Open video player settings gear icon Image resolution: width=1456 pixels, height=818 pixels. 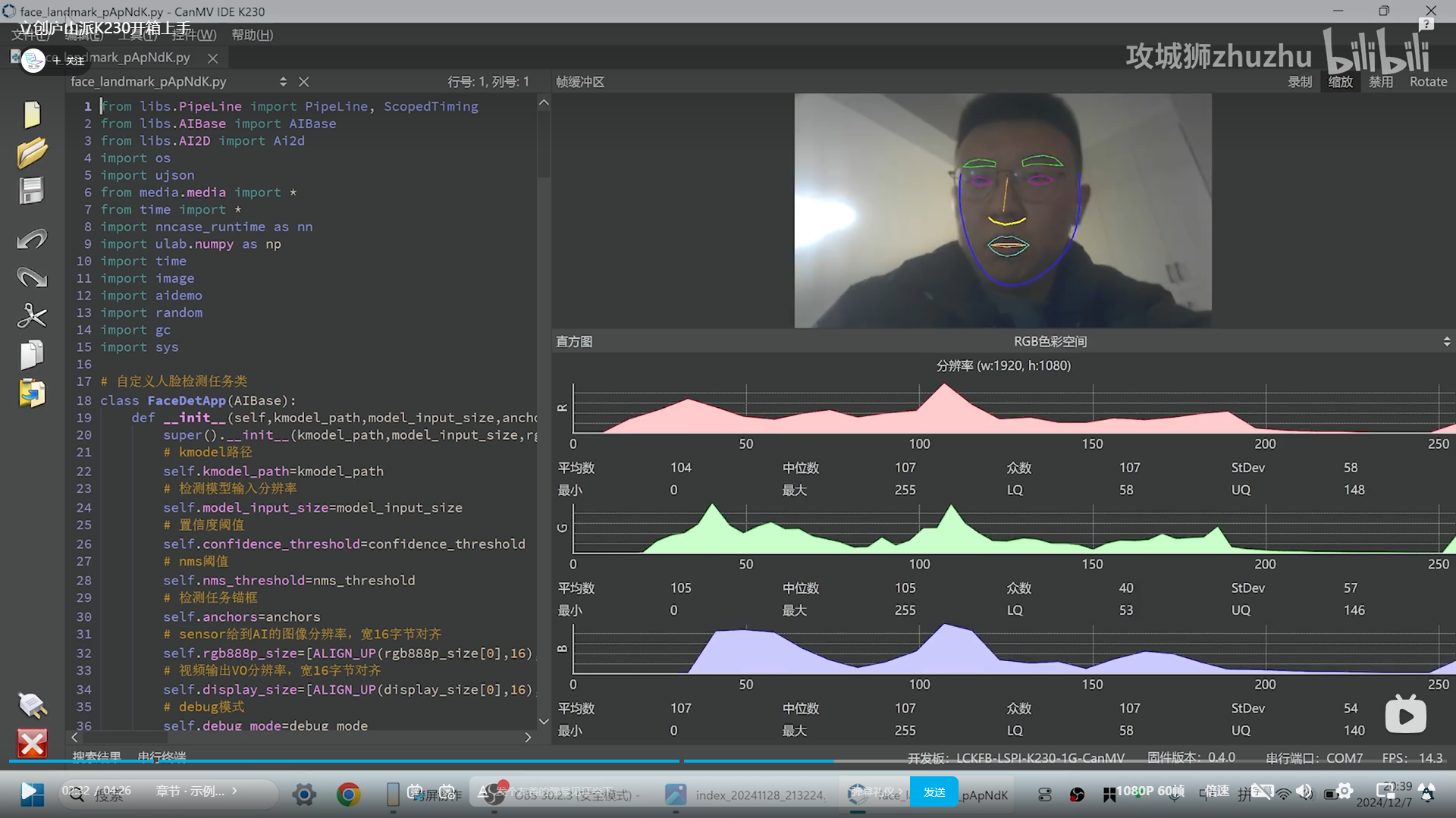1345,791
